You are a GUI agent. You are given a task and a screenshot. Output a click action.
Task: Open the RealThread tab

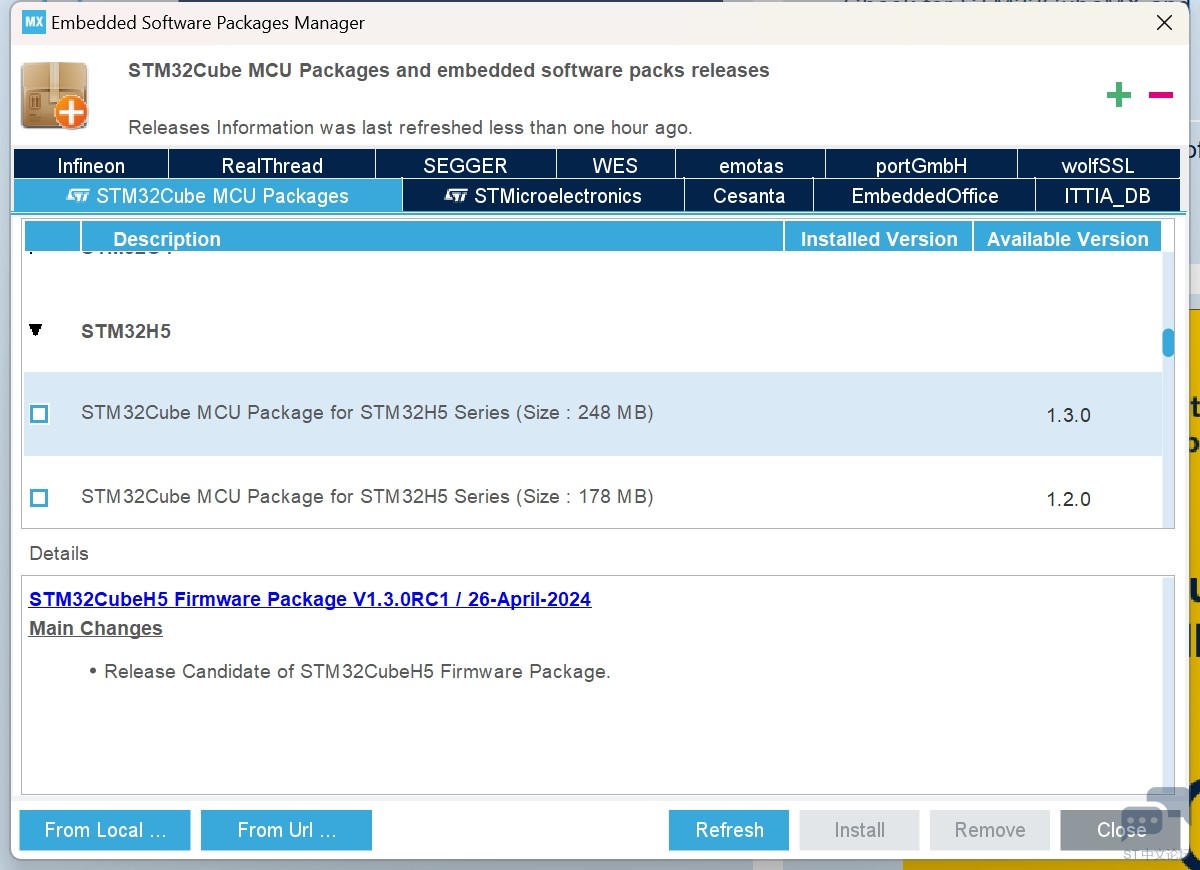(x=272, y=165)
